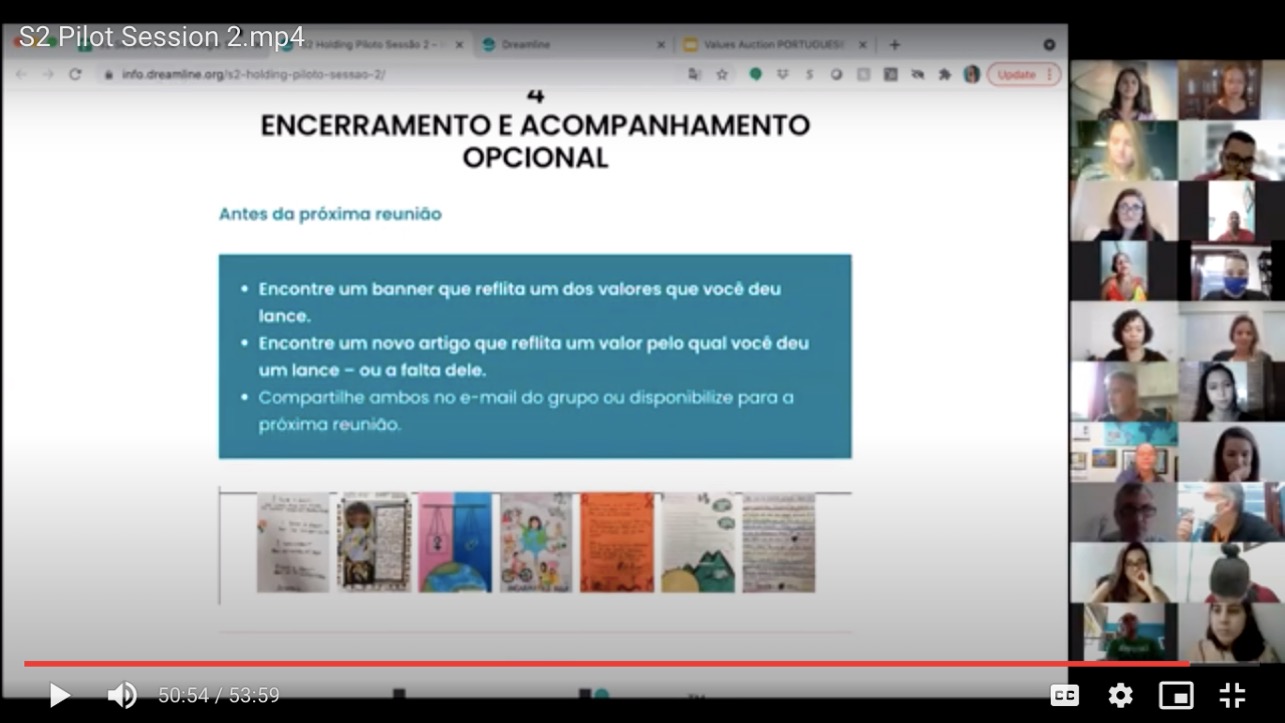Mute the video volume

pos(121,695)
